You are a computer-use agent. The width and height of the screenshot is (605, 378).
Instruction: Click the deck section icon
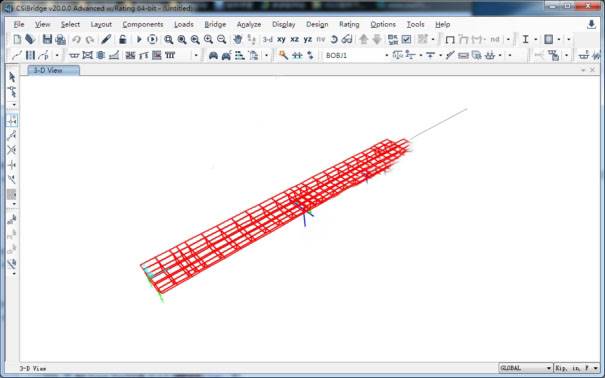click(x=74, y=55)
